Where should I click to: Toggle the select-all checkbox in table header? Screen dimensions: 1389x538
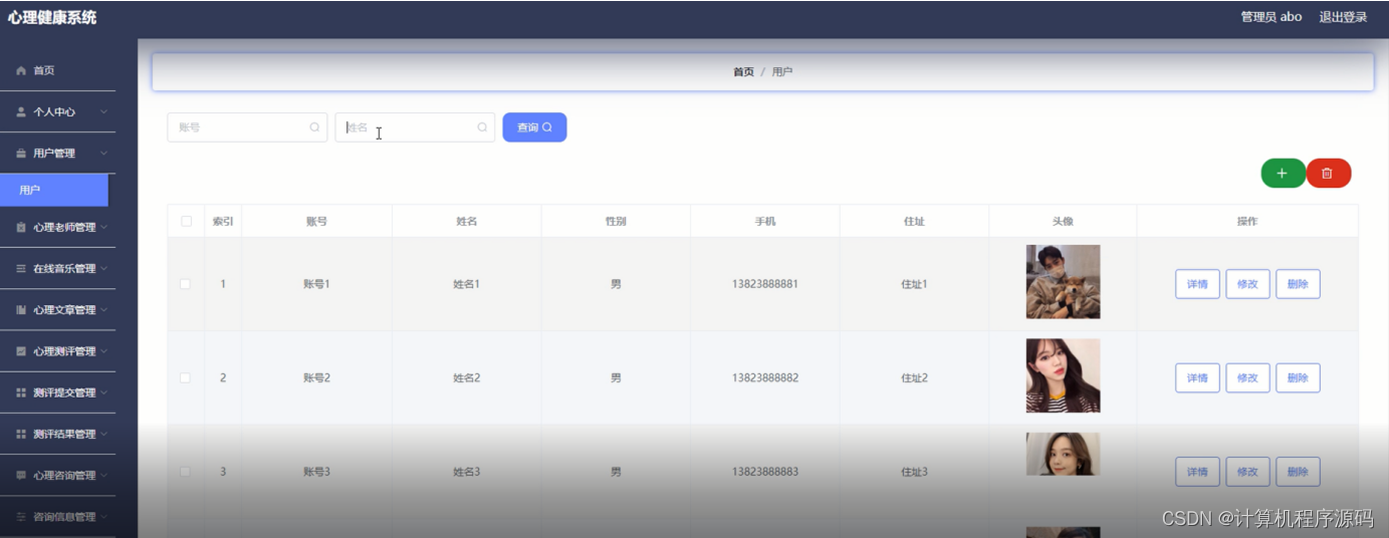click(x=186, y=221)
